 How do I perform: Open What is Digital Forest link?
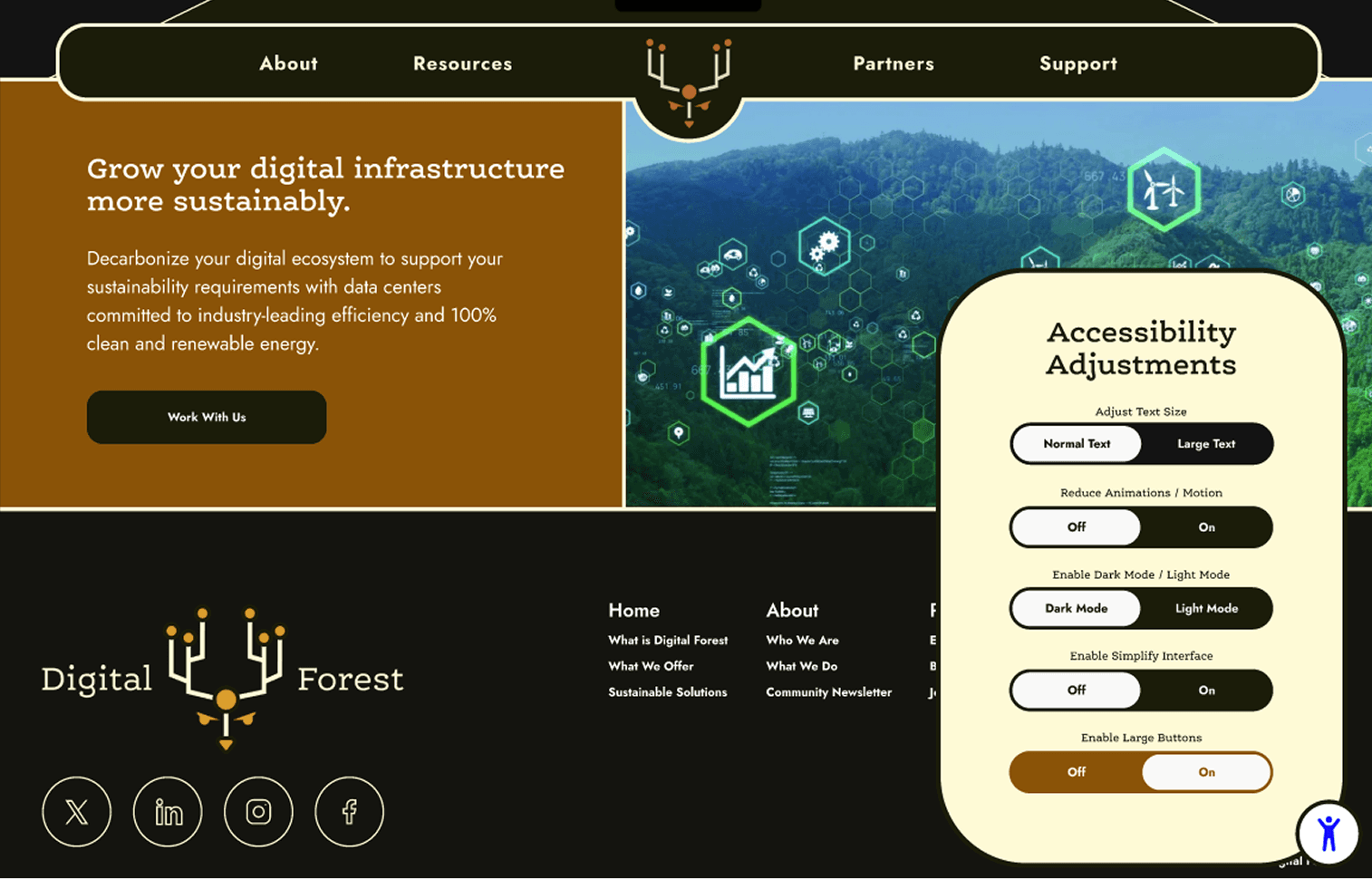click(x=668, y=641)
